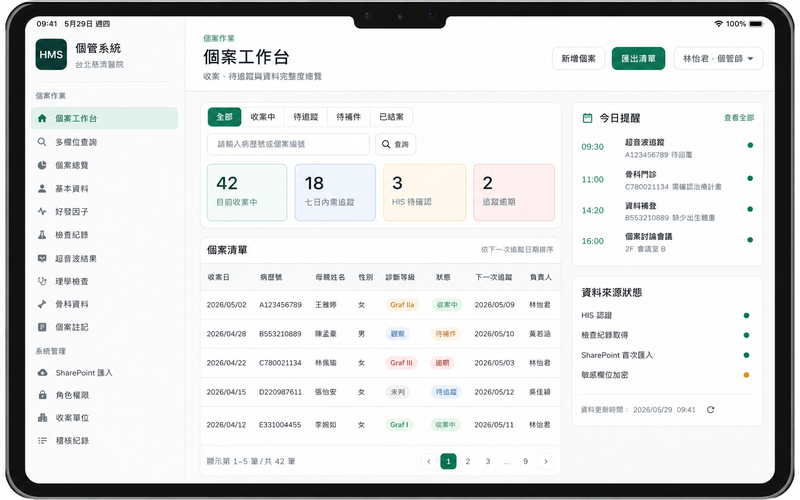This screenshot has height=500, width=800.
Task: Click the Graf IIa tag
Action: [402, 305]
